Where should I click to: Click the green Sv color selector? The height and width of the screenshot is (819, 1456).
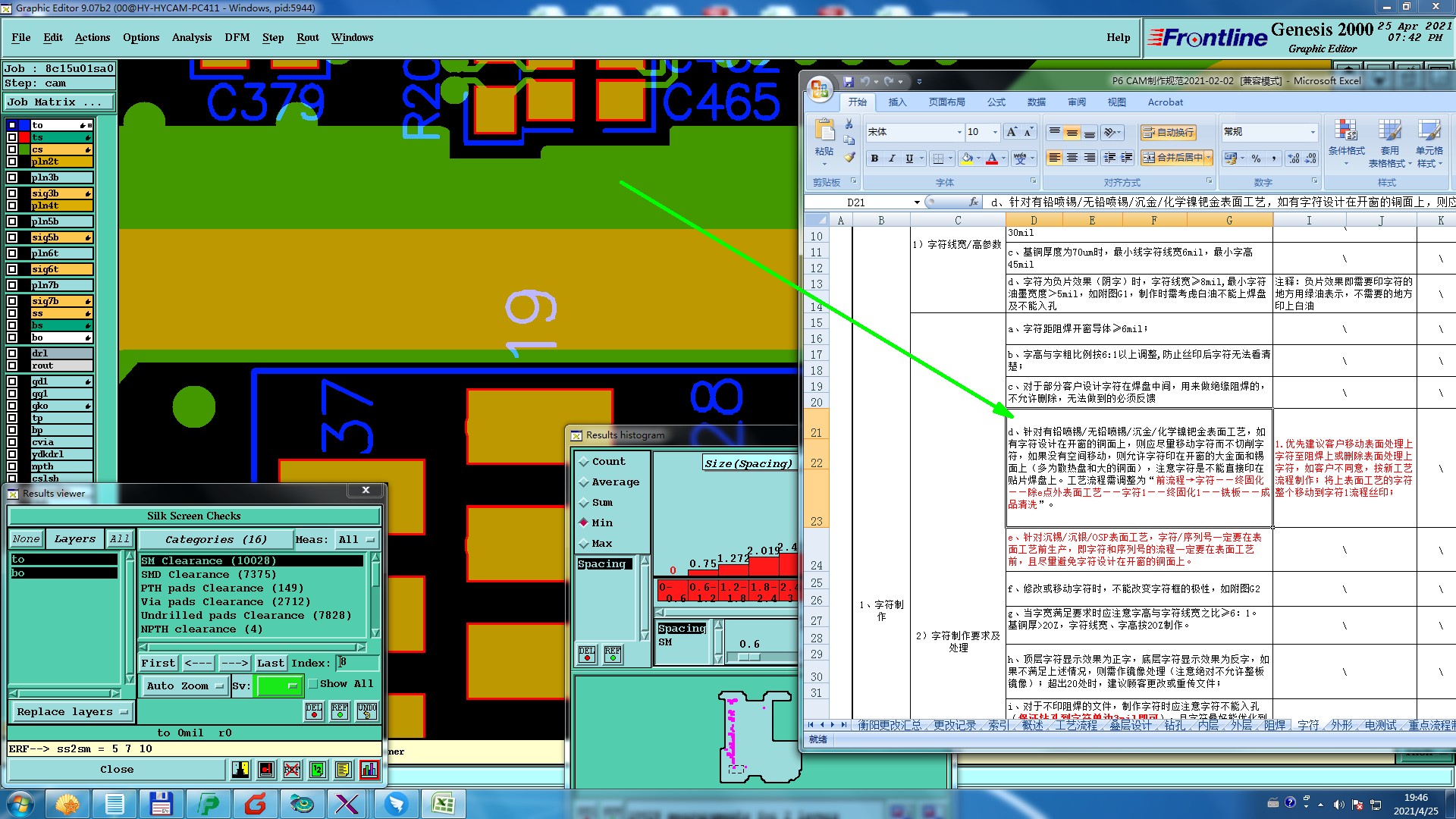coord(278,686)
